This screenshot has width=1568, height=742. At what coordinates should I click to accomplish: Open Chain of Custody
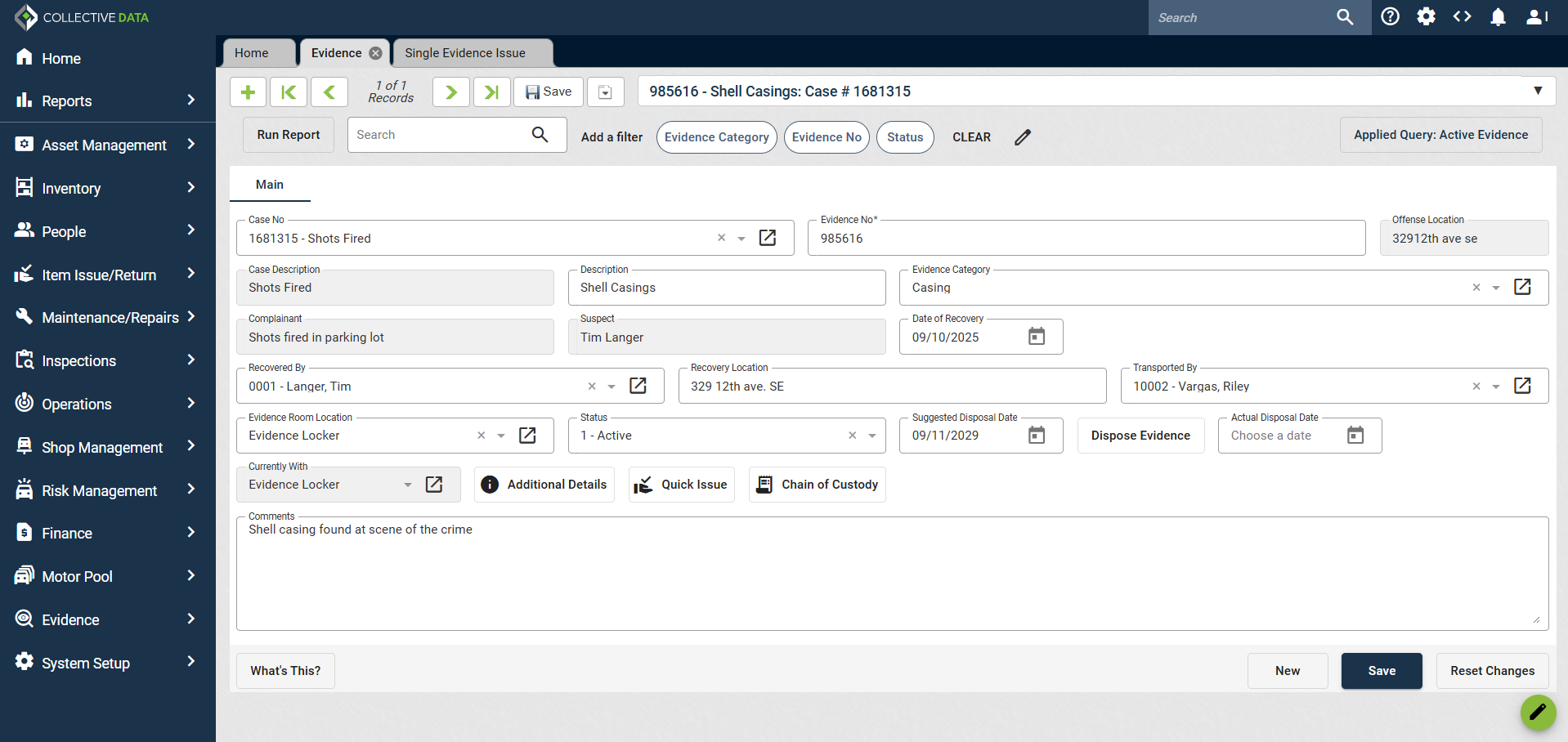pos(817,485)
